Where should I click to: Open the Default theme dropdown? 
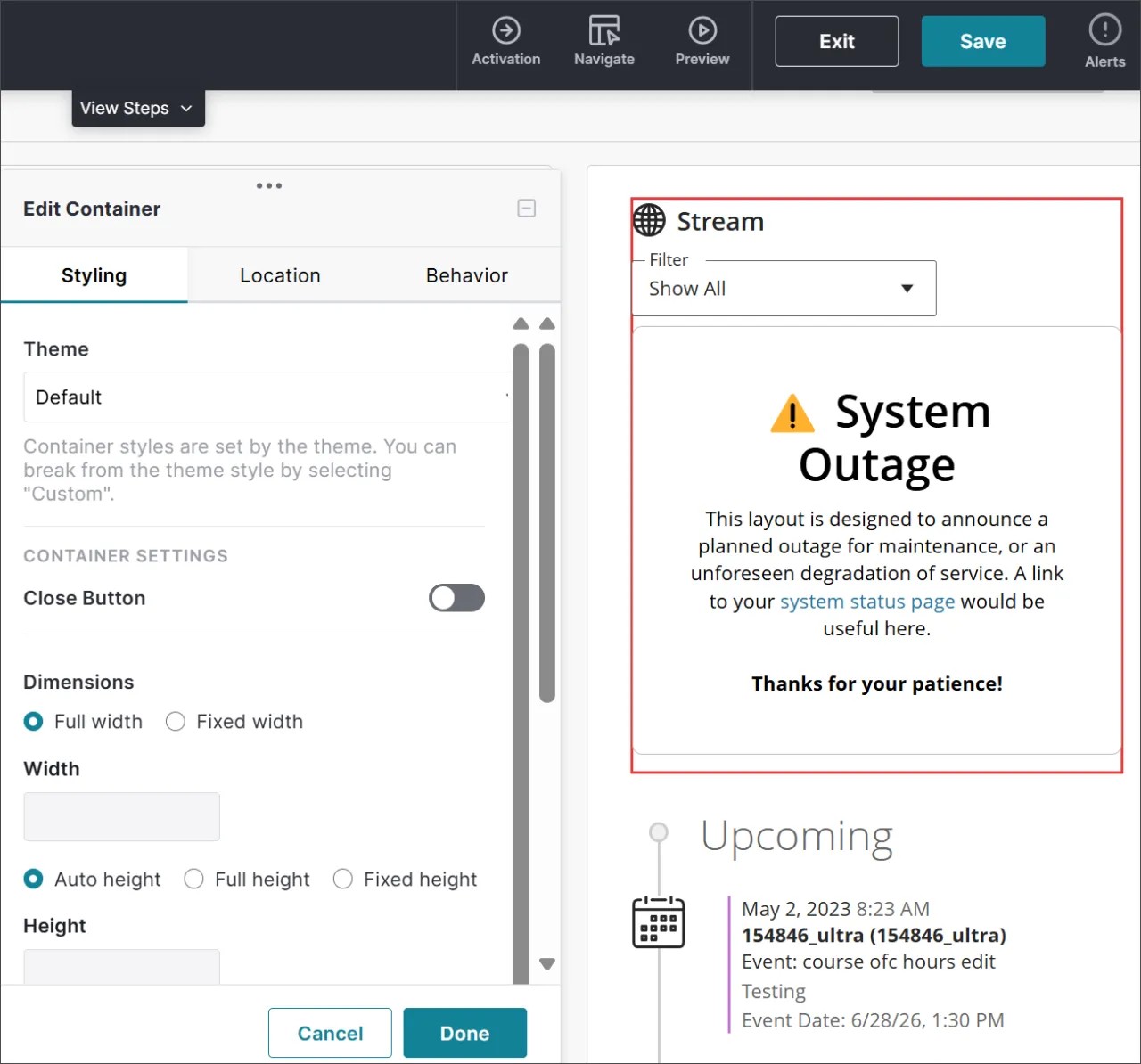[x=266, y=397]
